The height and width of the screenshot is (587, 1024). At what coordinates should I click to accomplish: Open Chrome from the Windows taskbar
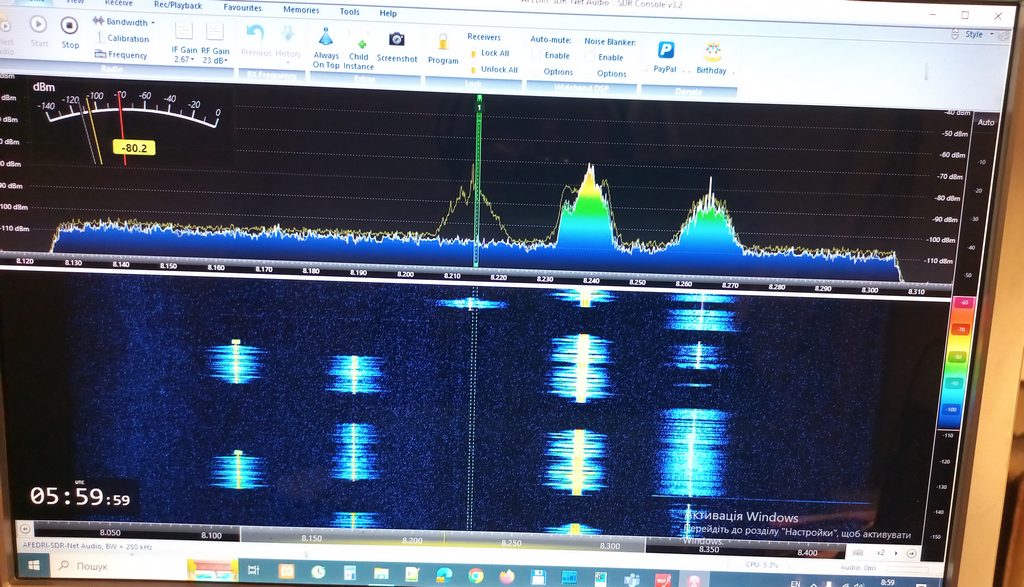tap(476, 575)
